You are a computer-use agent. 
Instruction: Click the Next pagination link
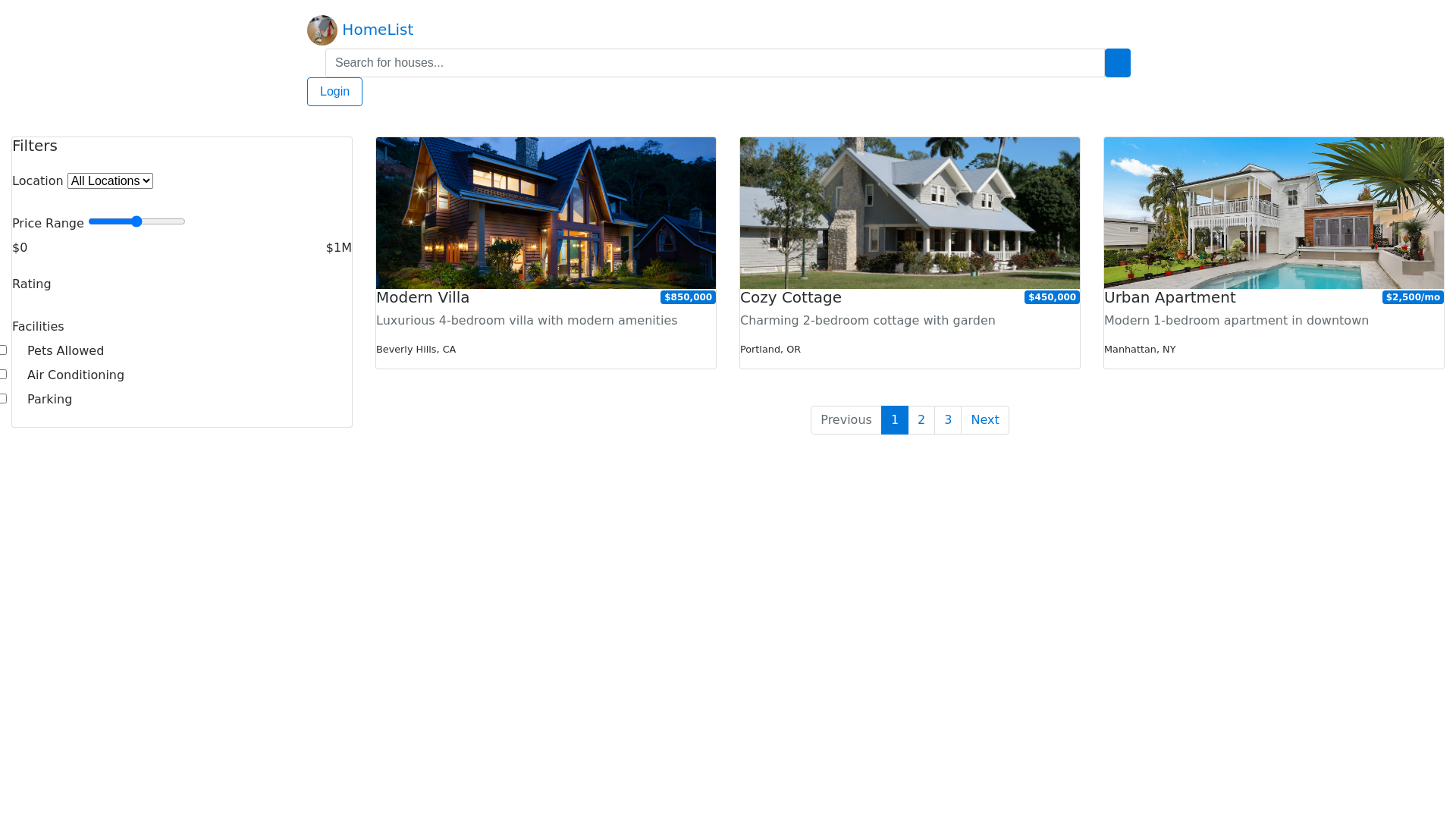pos(984,420)
